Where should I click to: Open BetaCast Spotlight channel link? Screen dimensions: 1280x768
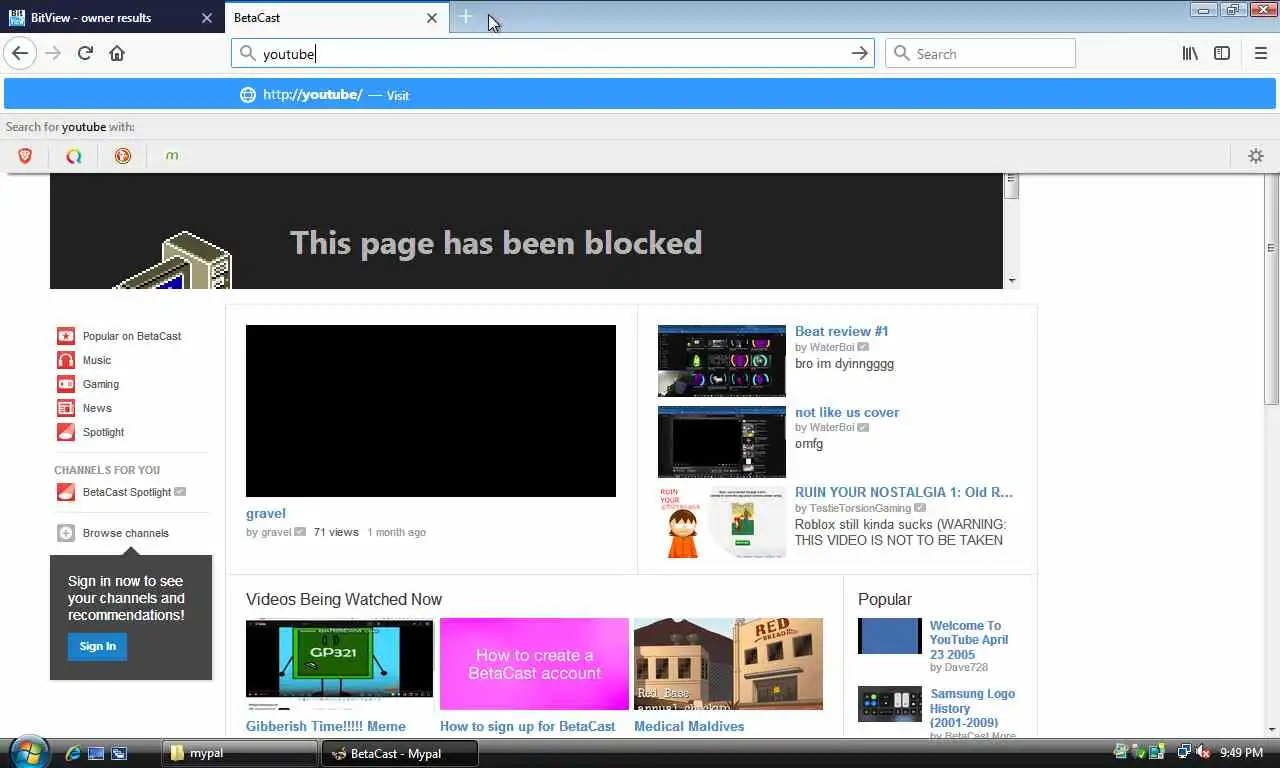pos(127,492)
